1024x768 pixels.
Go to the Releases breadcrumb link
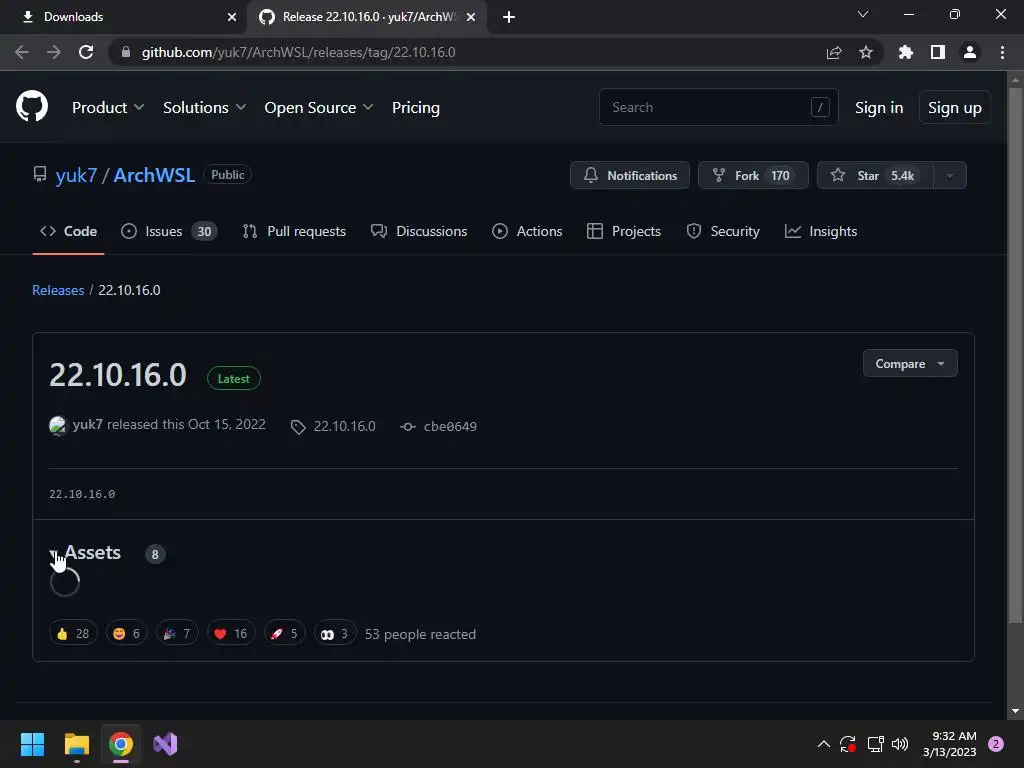point(58,290)
